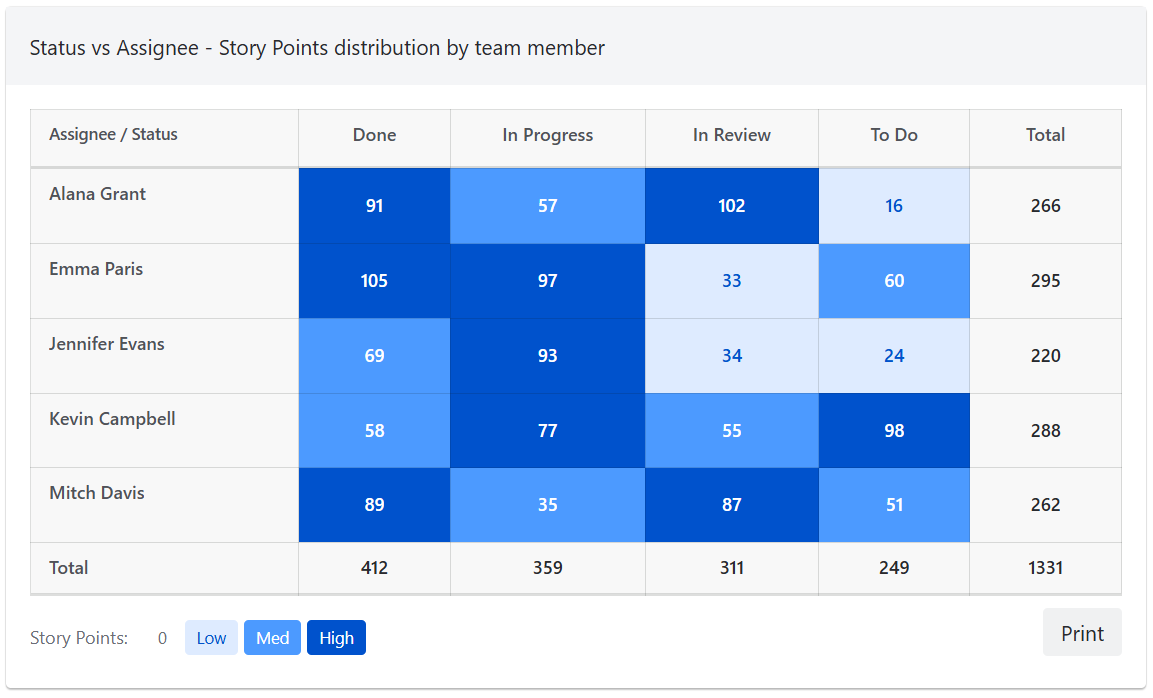Viewport: 1153px width, 698px height.
Task: Open Jennifer Evans's In Progress cell 93
Action: point(547,356)
